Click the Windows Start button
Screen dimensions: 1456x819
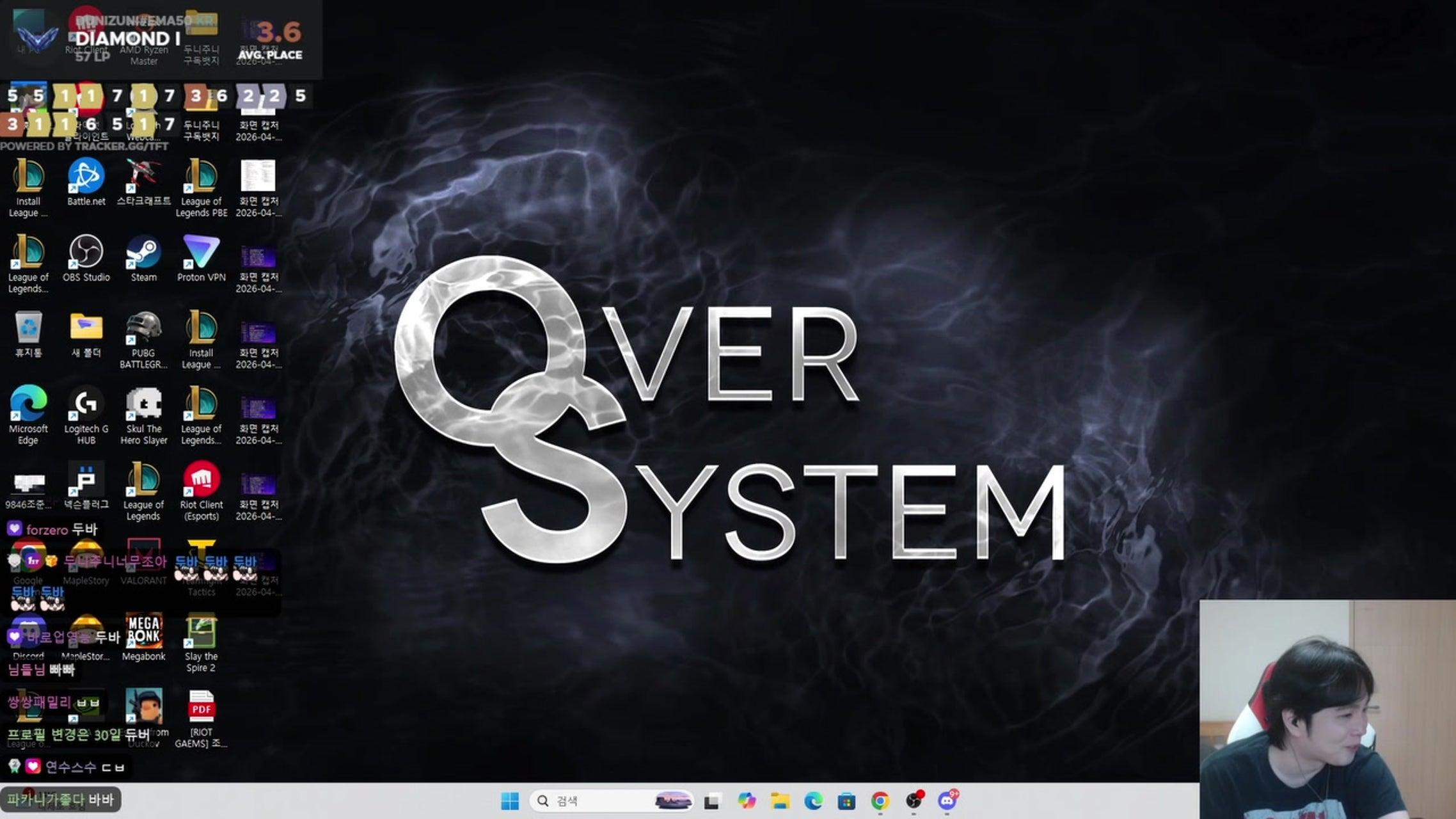510,800
